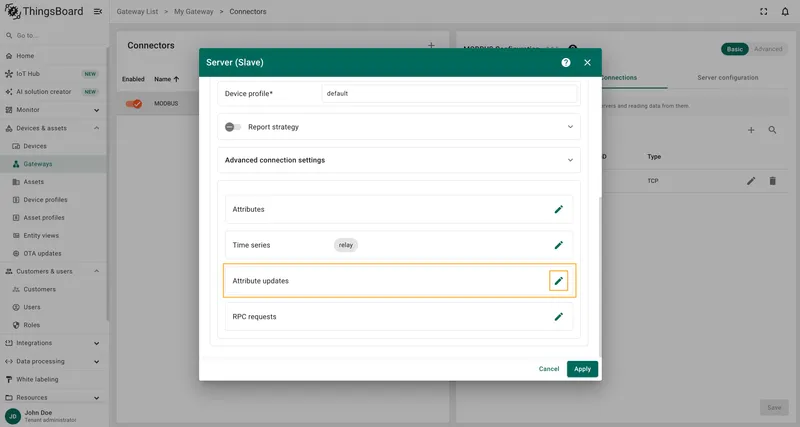Edit Attribute updates pencil icon

[559, 281]
